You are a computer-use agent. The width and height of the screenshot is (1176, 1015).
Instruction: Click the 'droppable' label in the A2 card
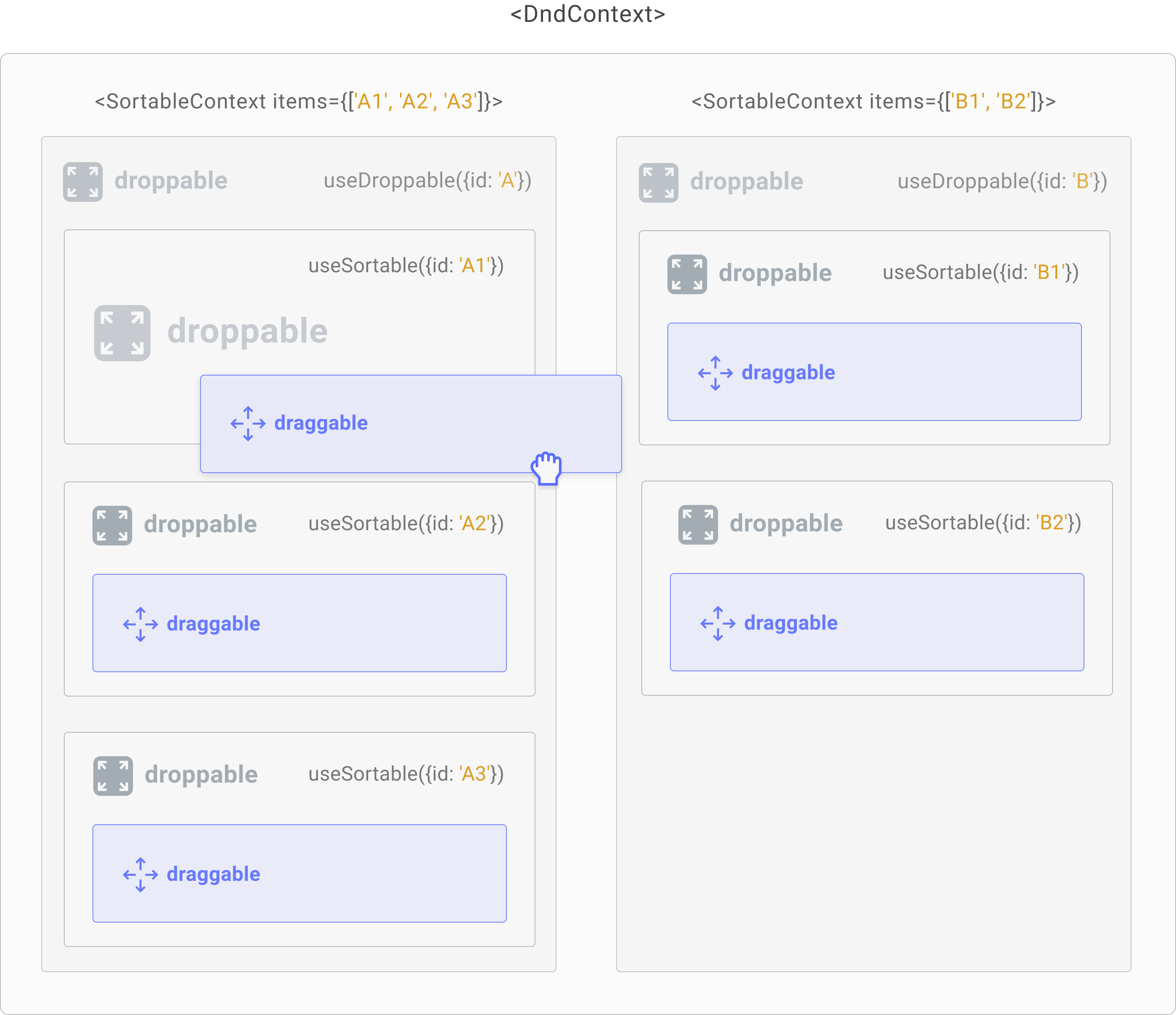tap(200, 525)
